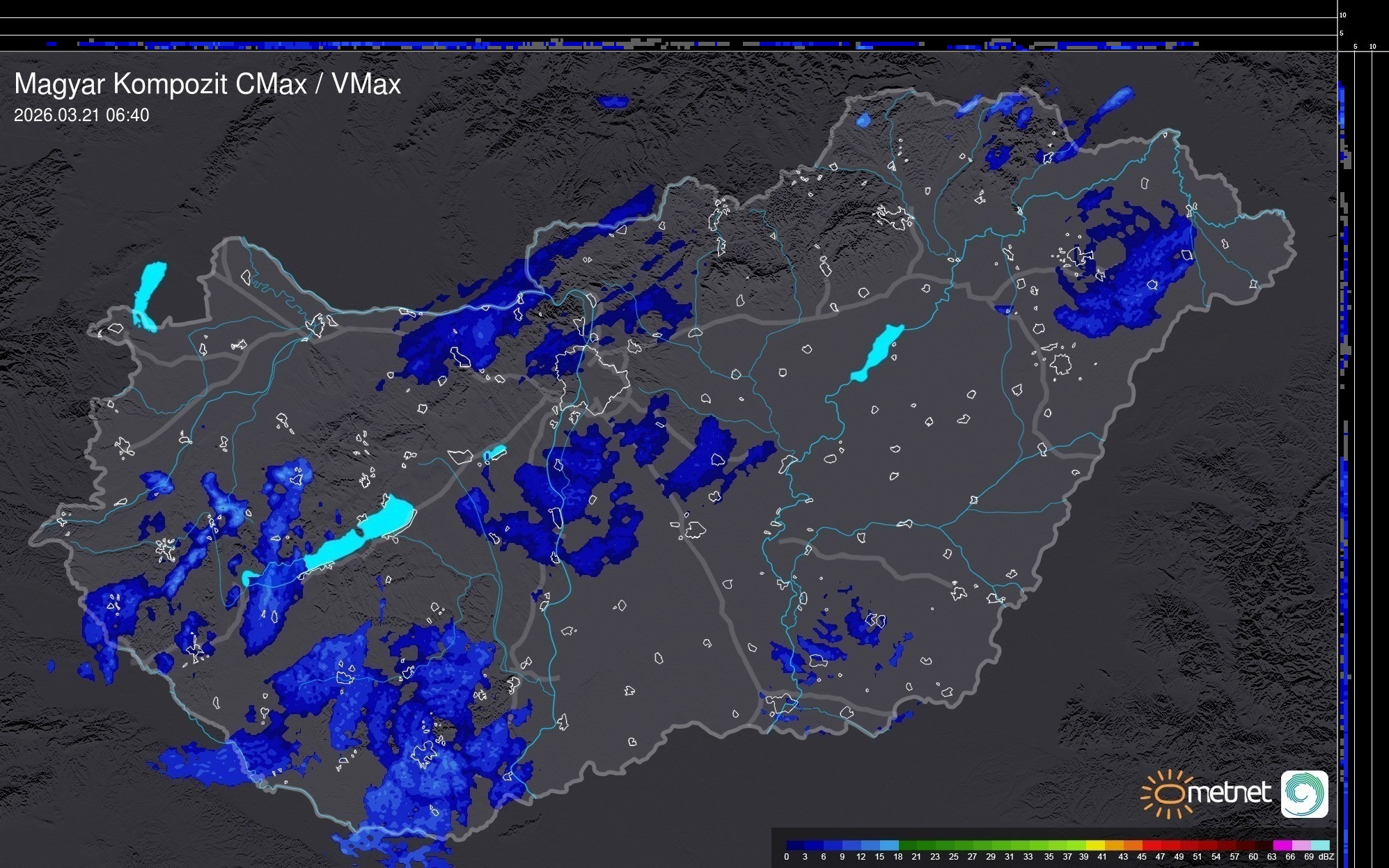Click the 2026.03.21 06:40 timestamp
This screenshot has height=868, width=1389.
point(81,116)
